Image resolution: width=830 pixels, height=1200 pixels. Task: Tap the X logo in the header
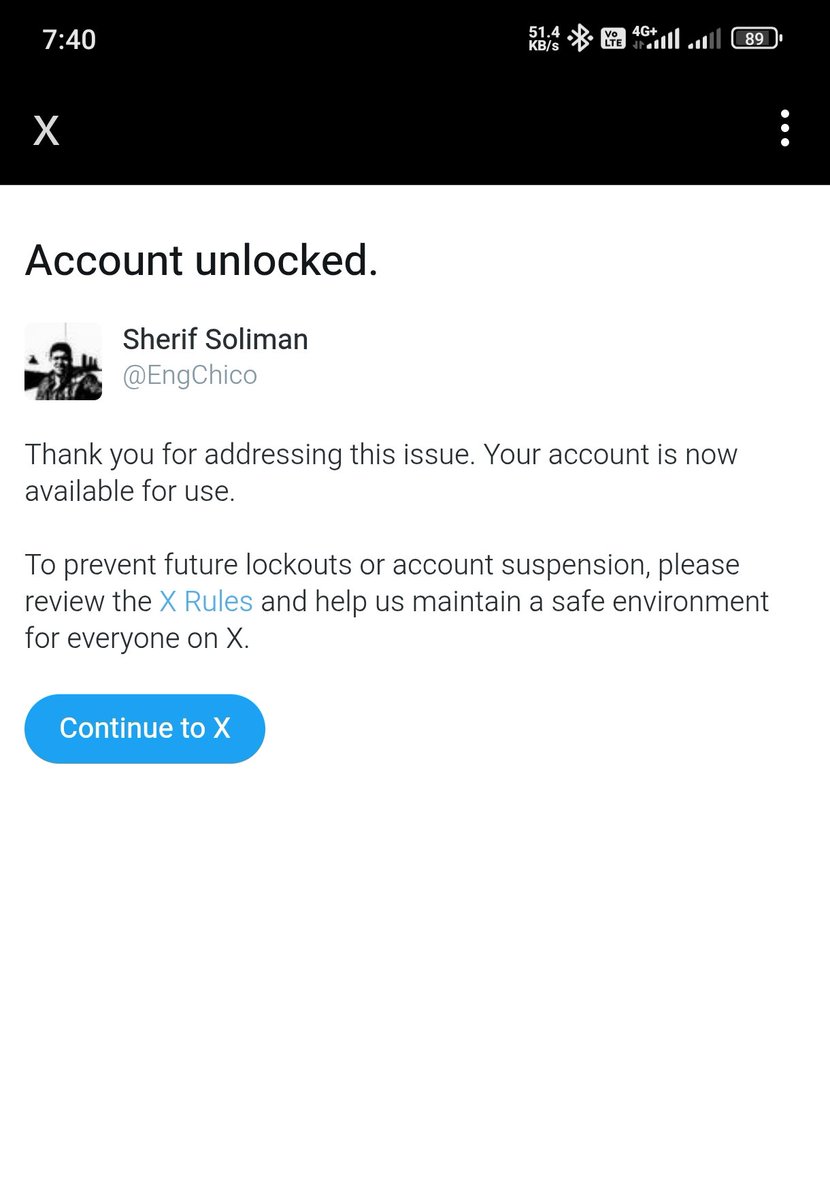tap(46, 130)
